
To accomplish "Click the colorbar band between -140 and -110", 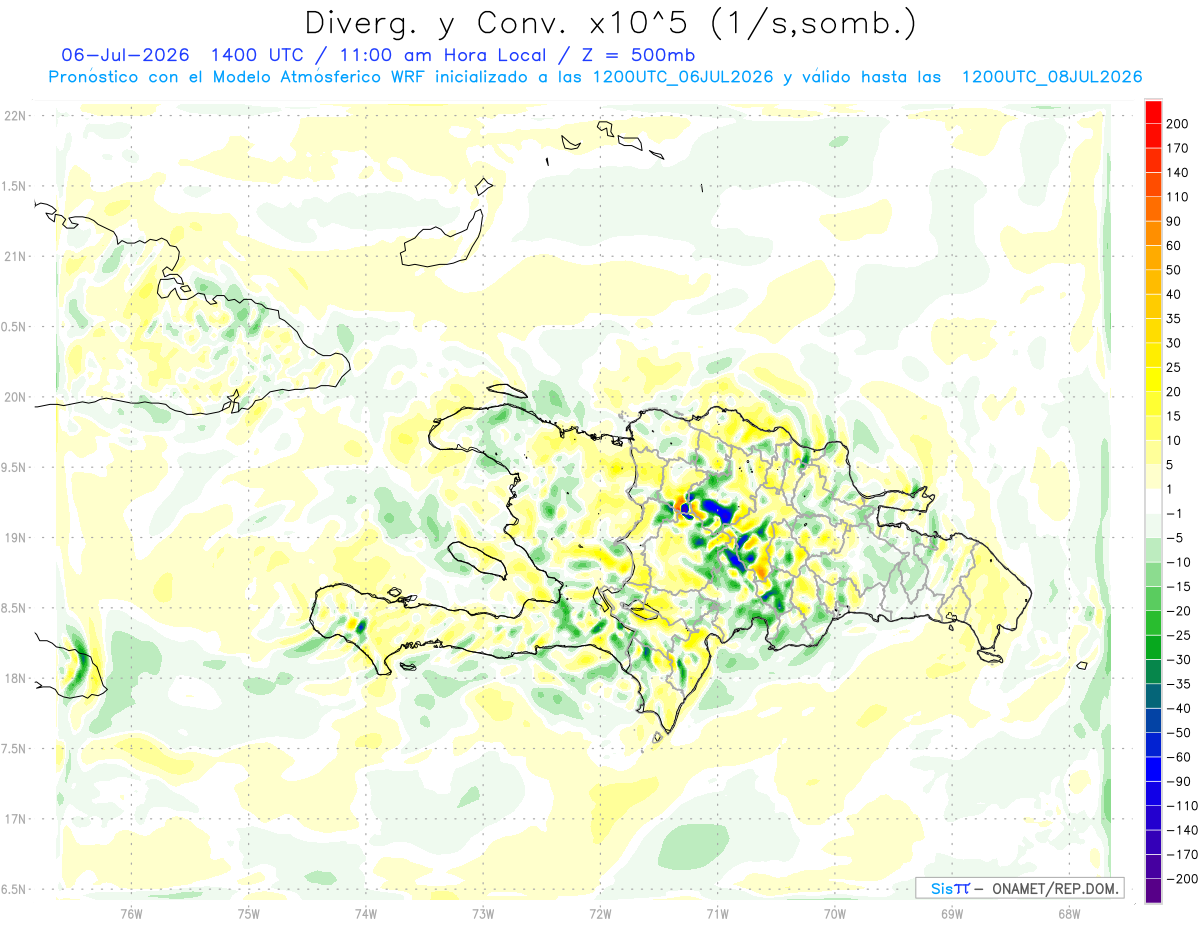I will tap(1153, 818).
